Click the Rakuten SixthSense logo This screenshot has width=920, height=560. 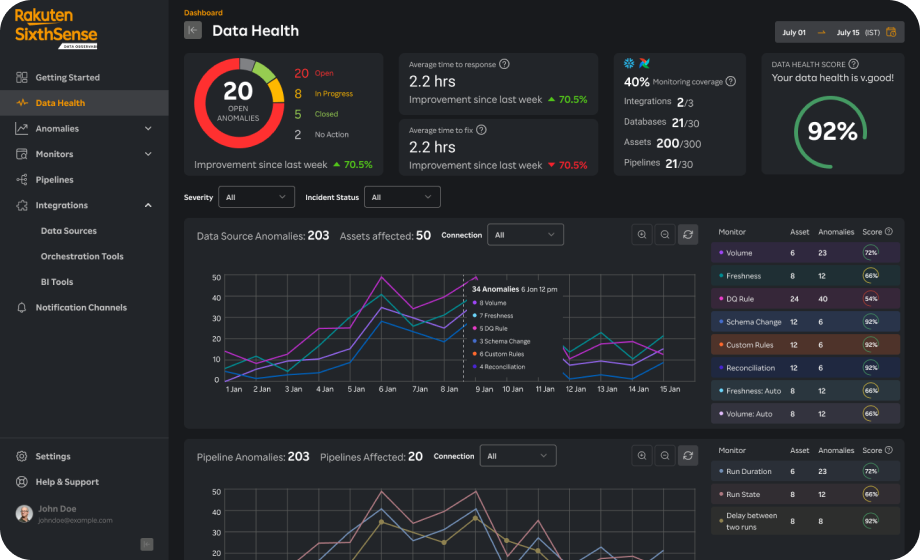click(x=56, y=27)
